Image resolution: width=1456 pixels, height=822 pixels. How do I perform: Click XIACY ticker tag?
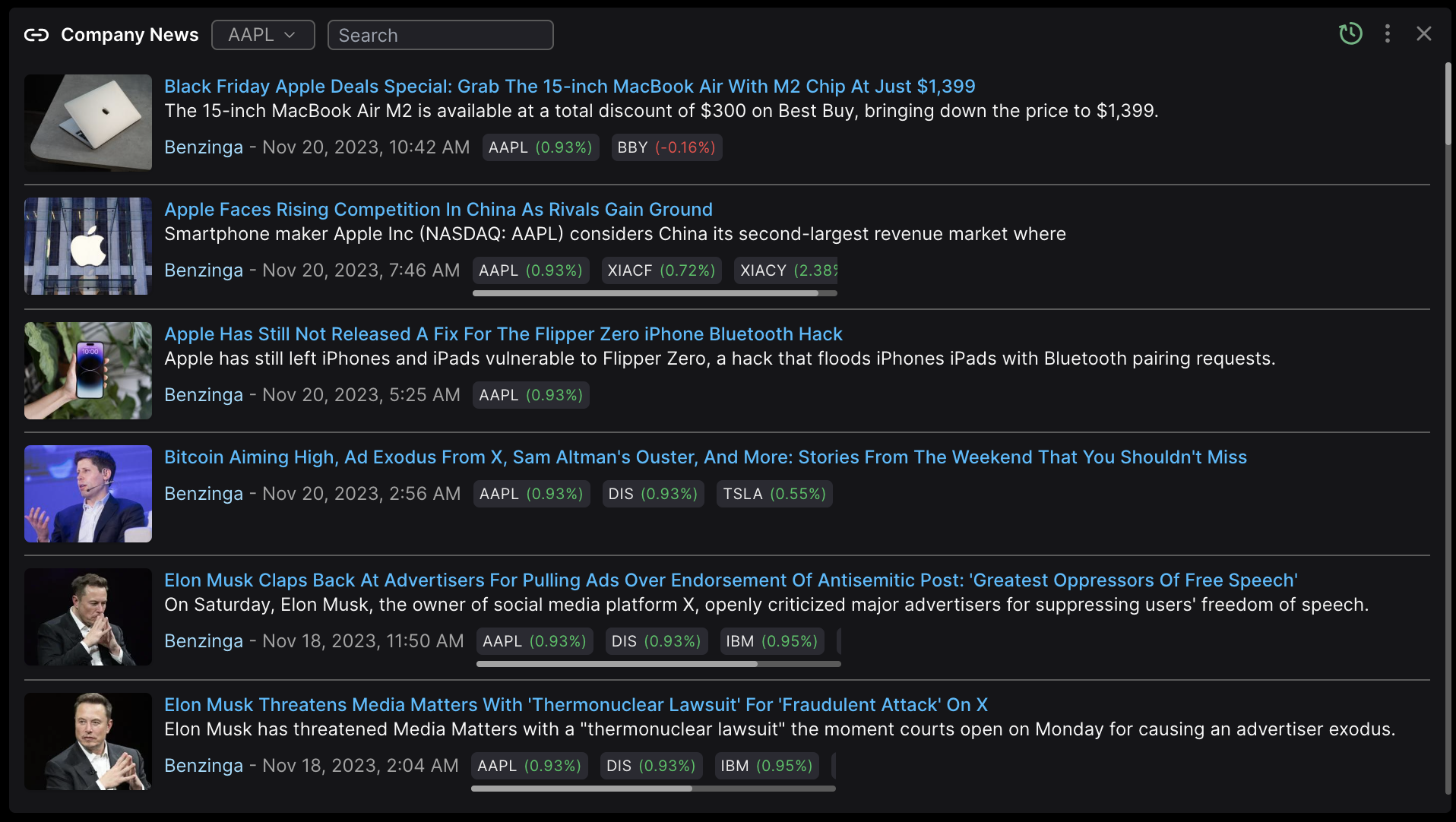[x=786, y=270]
